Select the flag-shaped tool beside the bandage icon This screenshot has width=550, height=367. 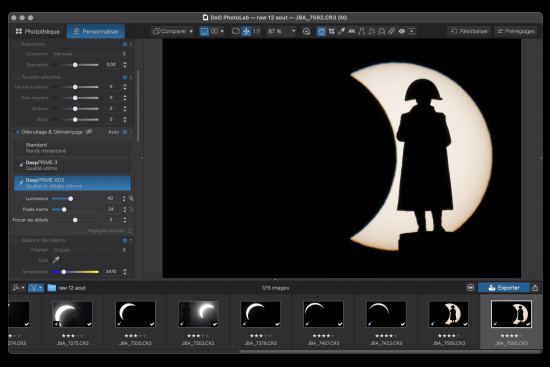point(382,31)
